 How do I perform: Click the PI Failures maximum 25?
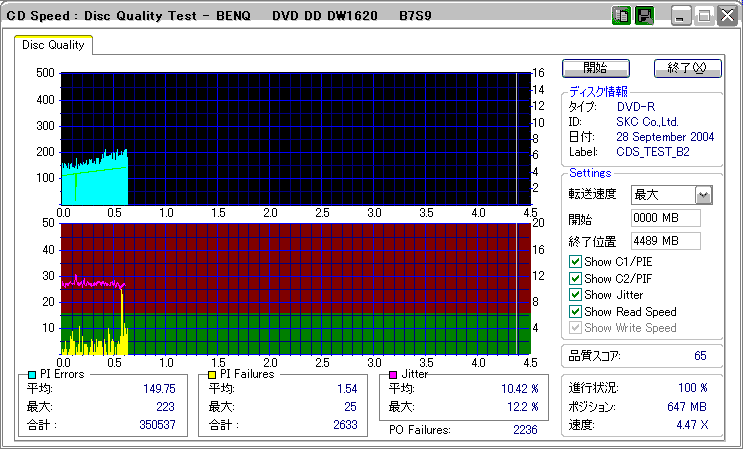point(350,407)
